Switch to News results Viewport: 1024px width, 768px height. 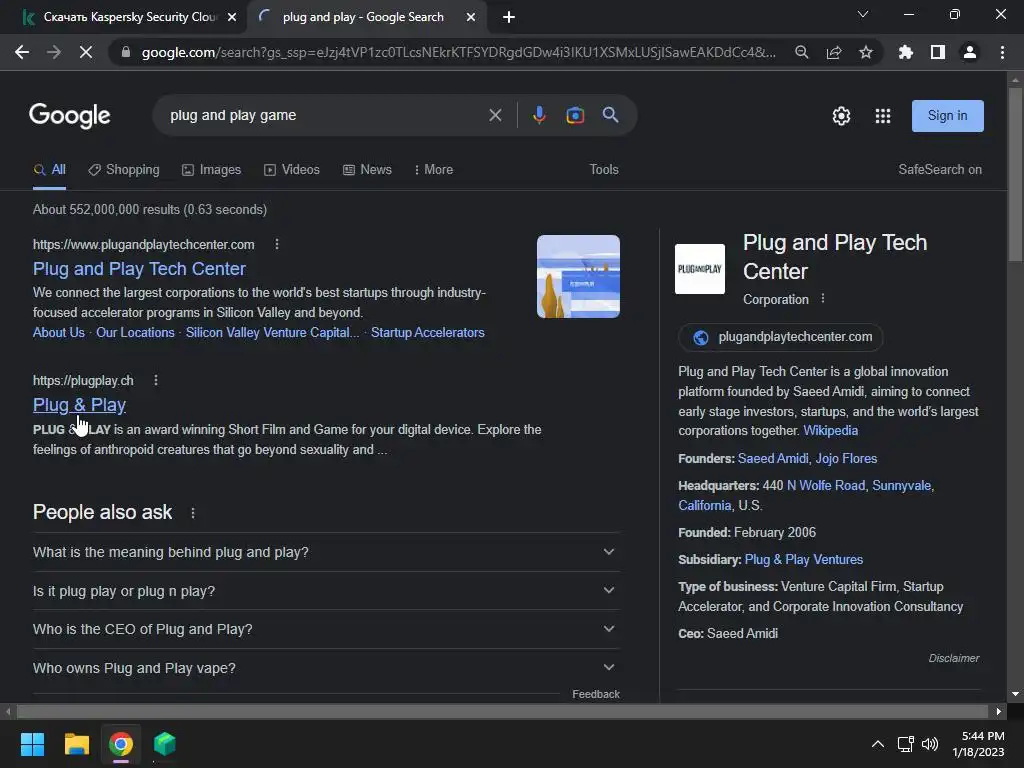368,169
